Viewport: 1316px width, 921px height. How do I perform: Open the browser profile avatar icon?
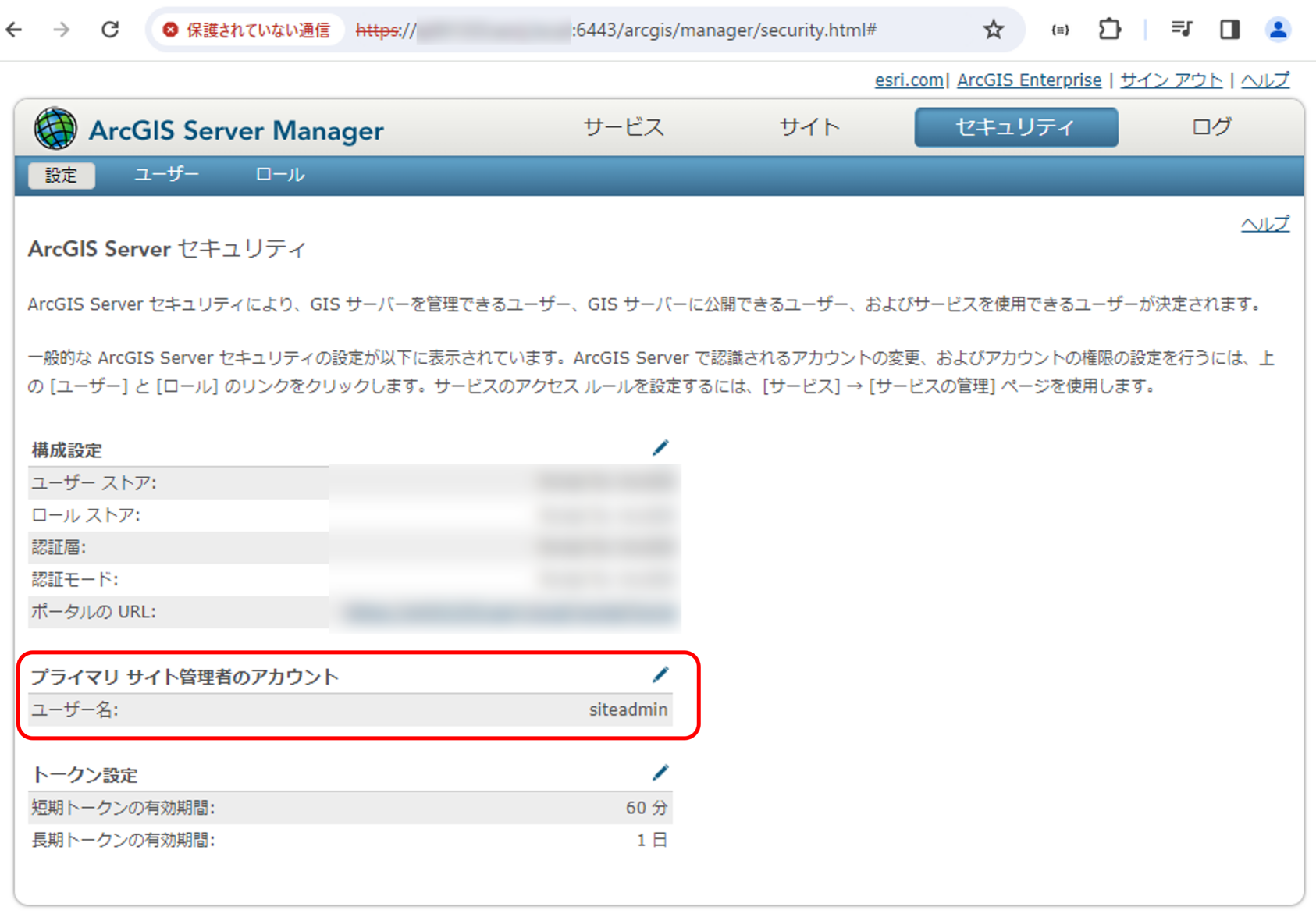coord(1278,30)
